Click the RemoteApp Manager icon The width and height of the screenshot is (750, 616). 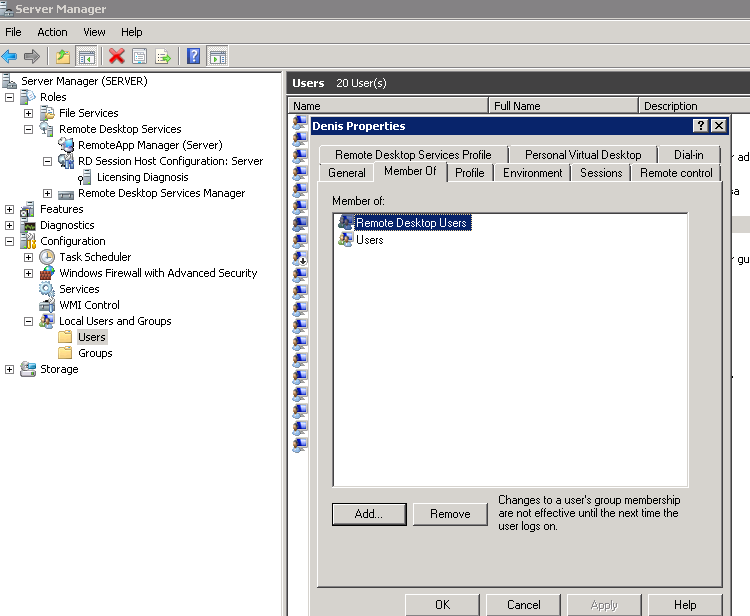coord(66,145)
